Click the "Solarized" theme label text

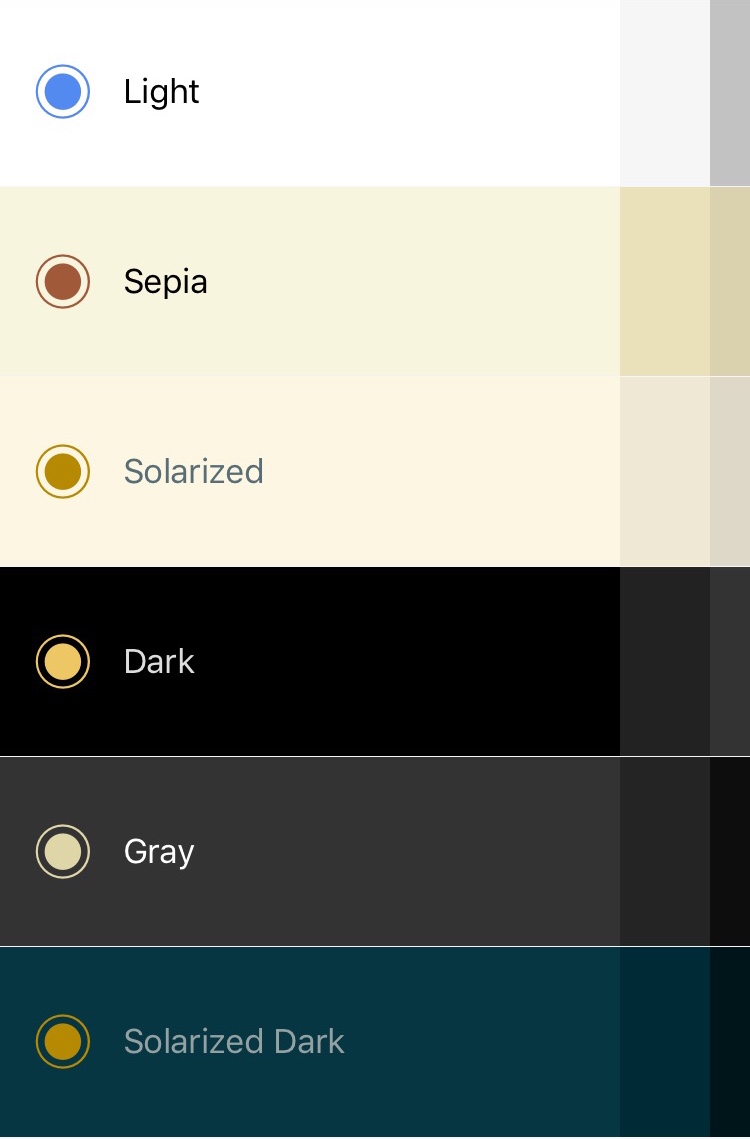click(x=193, y=471)
